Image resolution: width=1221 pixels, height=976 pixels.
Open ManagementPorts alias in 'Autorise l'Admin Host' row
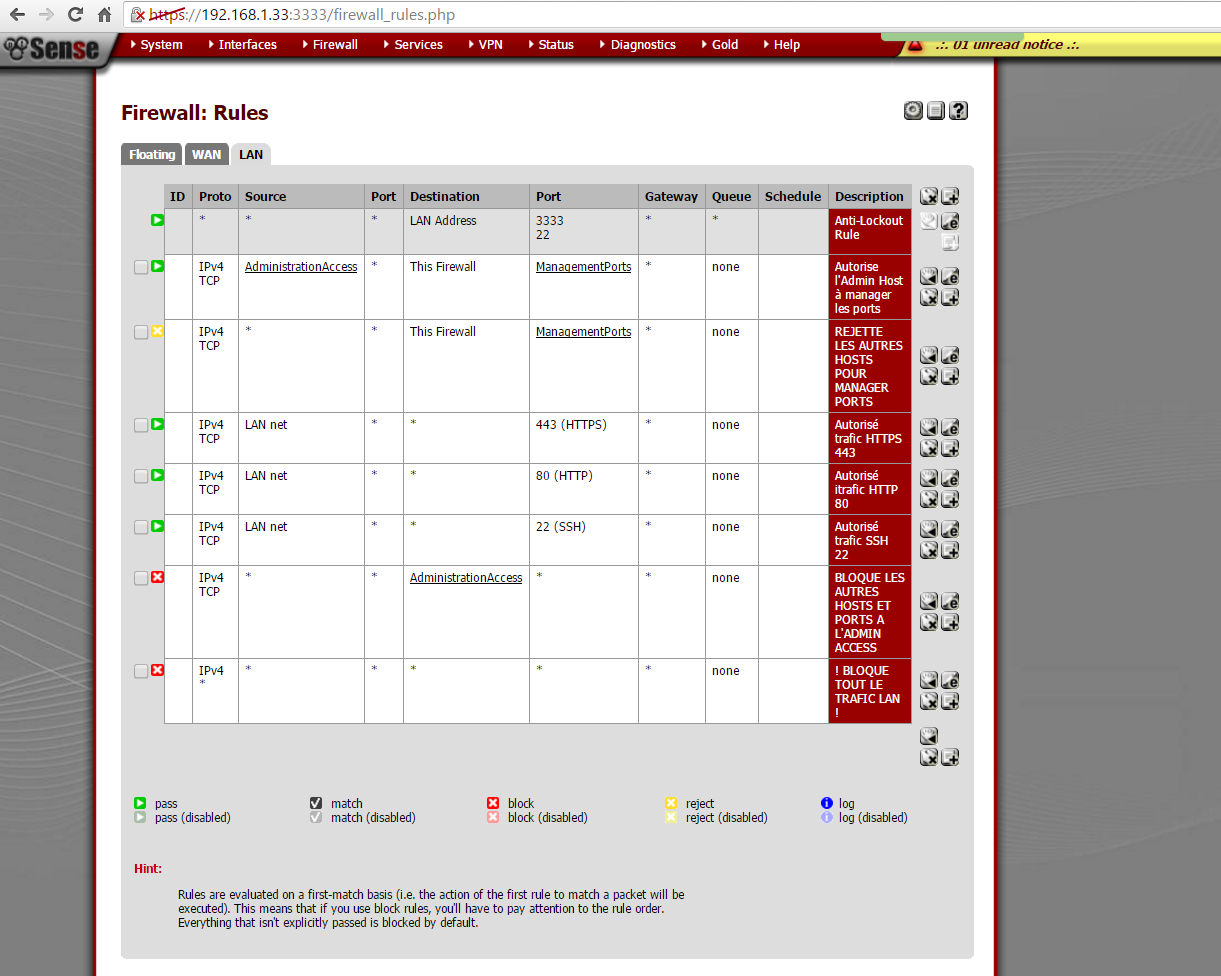(584, 267)
